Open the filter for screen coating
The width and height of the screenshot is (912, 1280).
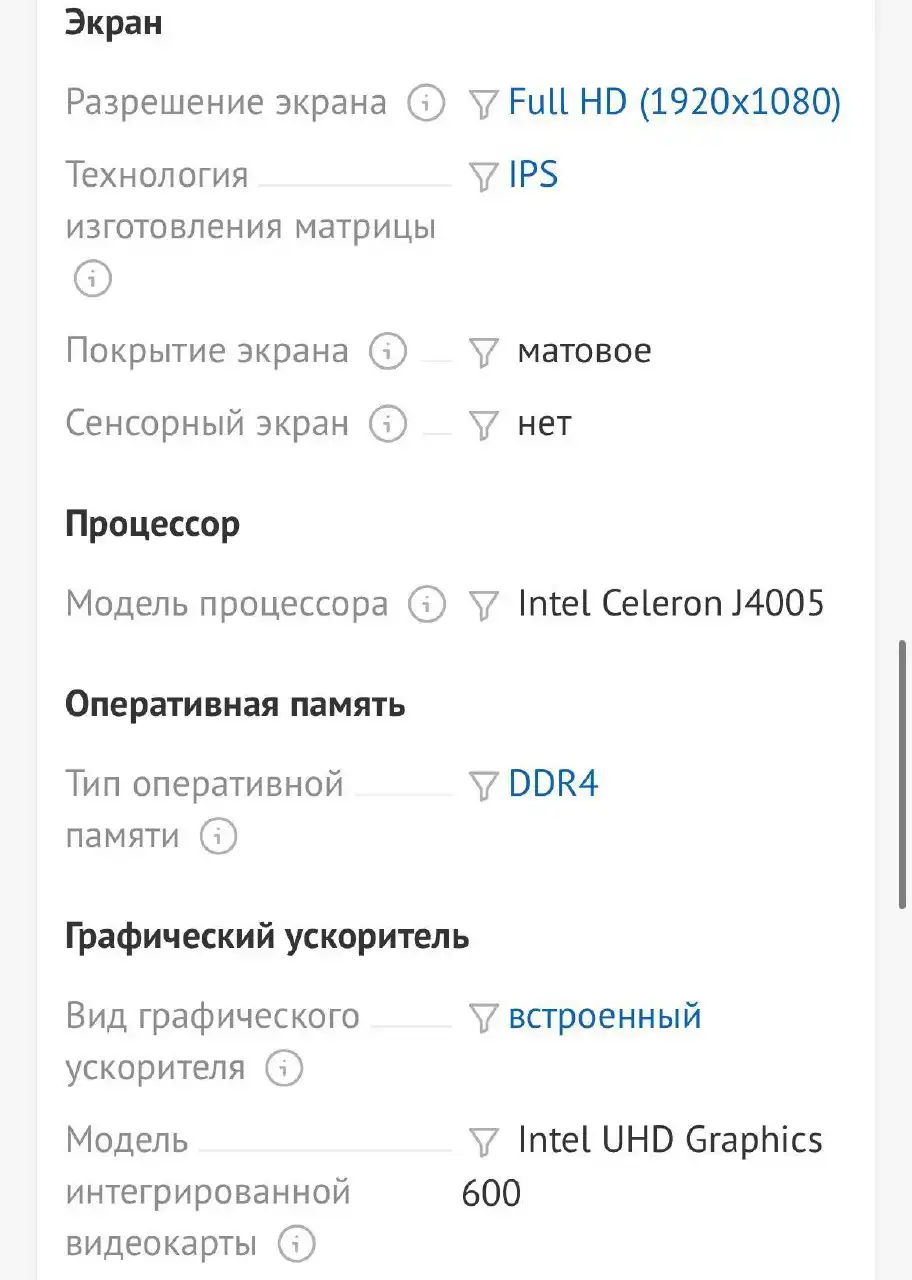[485, 351]
